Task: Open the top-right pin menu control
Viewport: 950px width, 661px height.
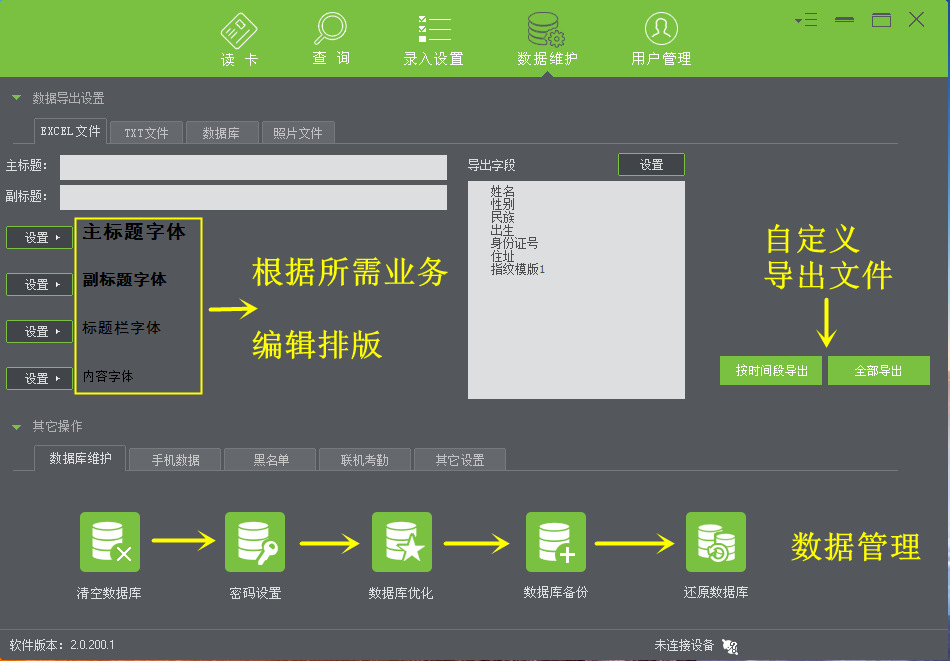Action: 806,18
